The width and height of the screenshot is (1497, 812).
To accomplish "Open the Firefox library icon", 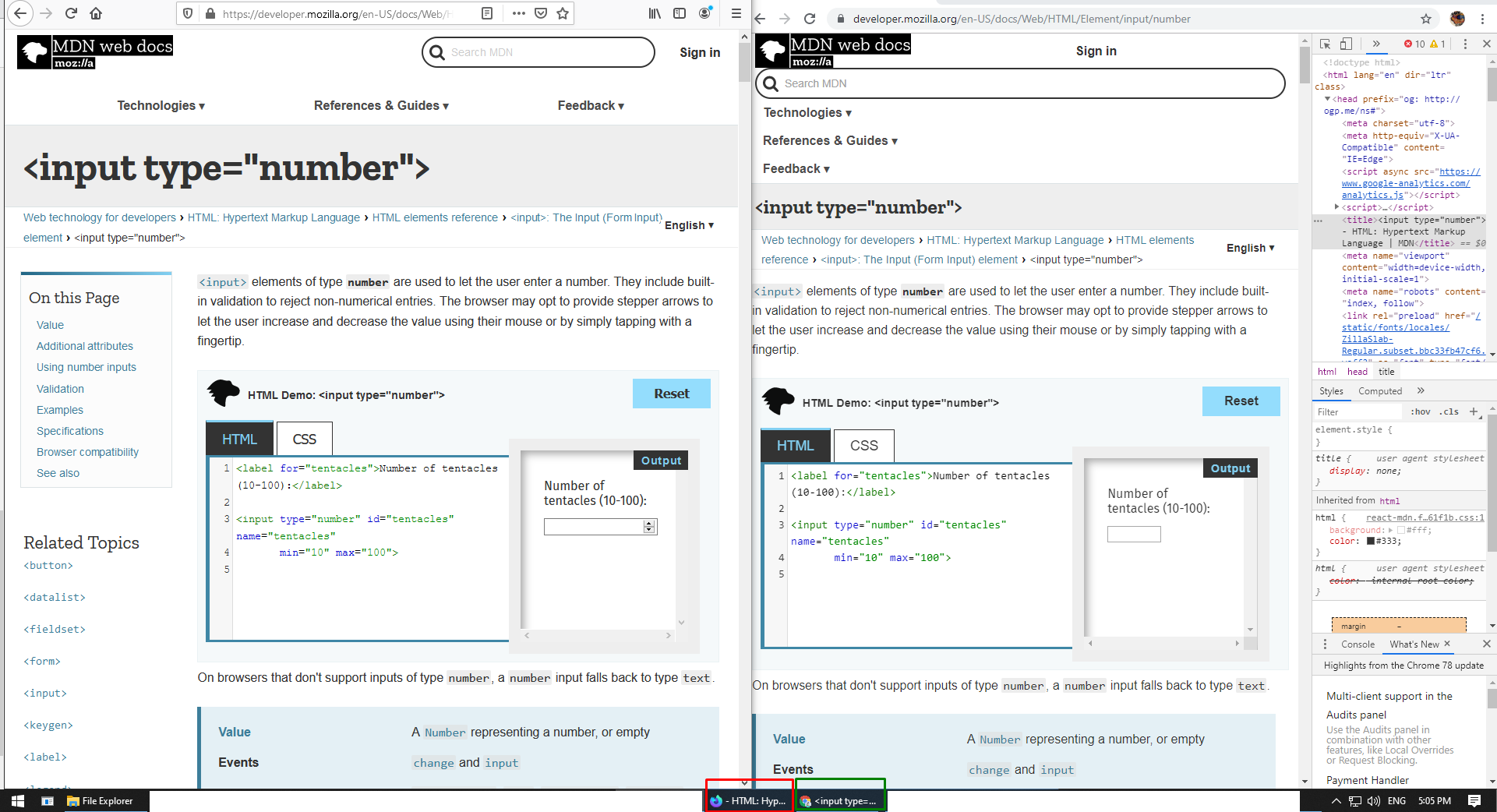I will click(x=655, y=13).
